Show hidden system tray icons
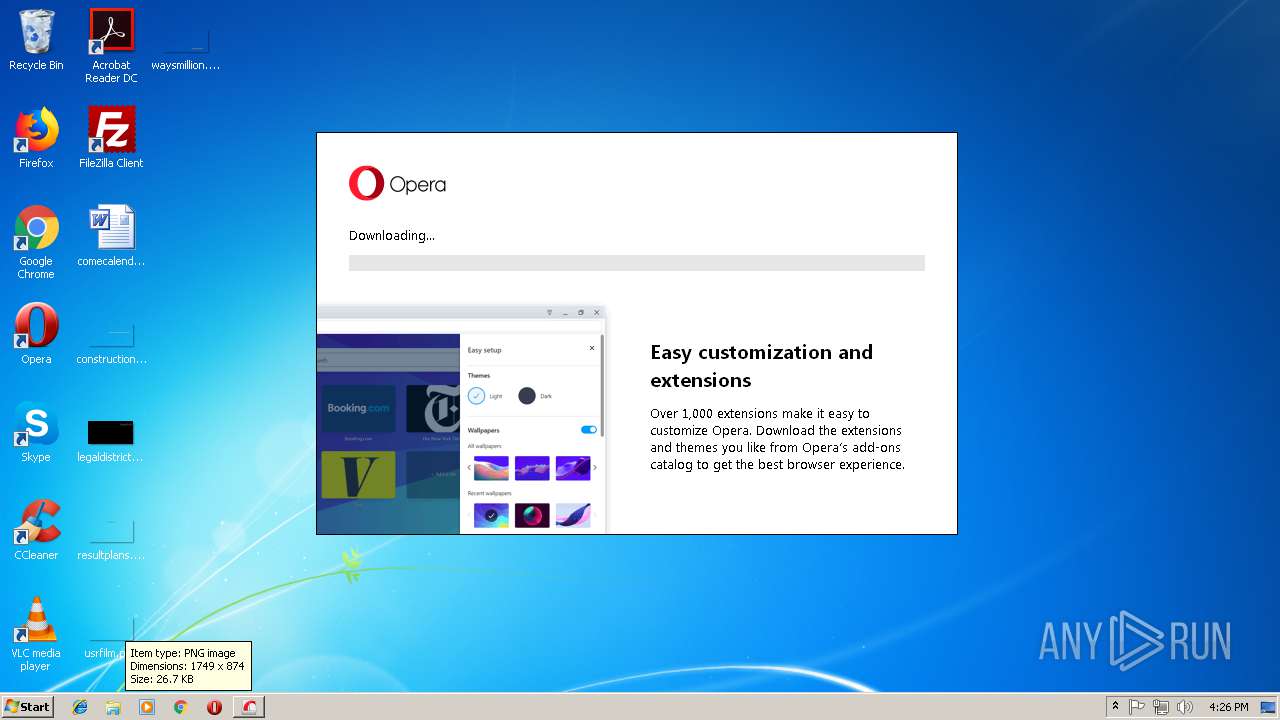The height and width of the screenshot is (720, 1280). click(x=1115, y=707)
